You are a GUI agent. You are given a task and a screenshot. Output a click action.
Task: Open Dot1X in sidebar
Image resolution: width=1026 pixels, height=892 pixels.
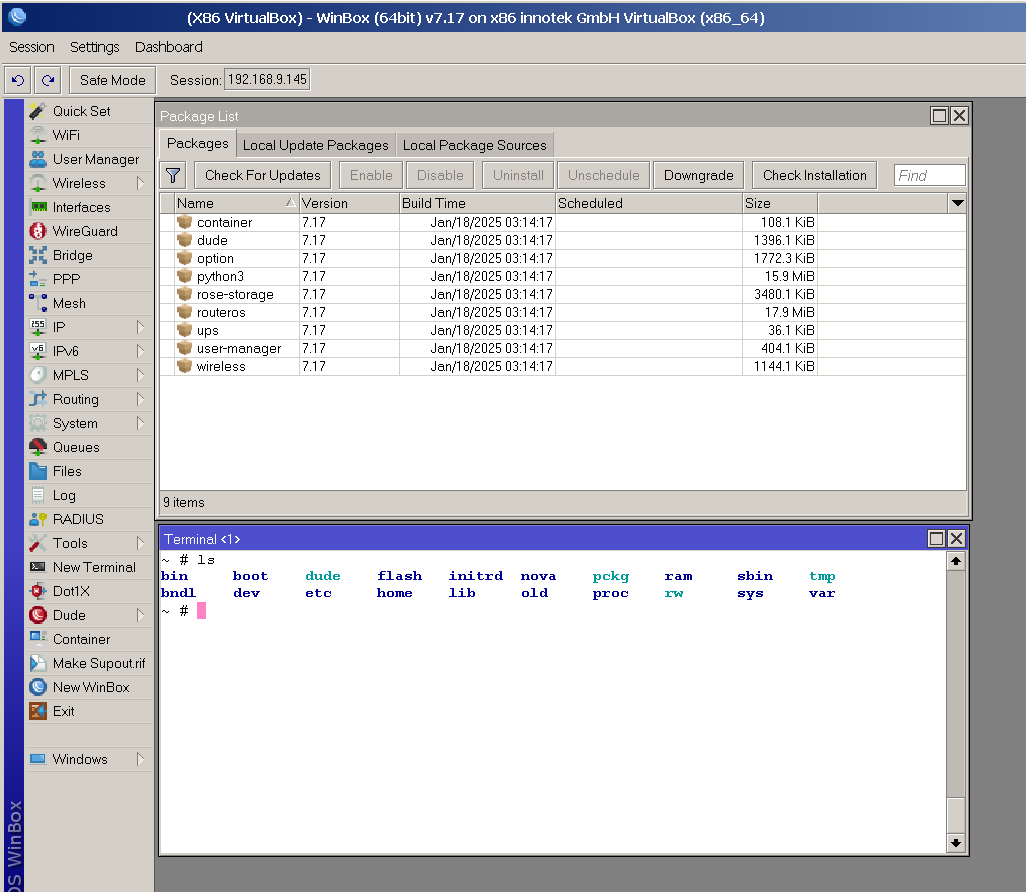[89, 591]
